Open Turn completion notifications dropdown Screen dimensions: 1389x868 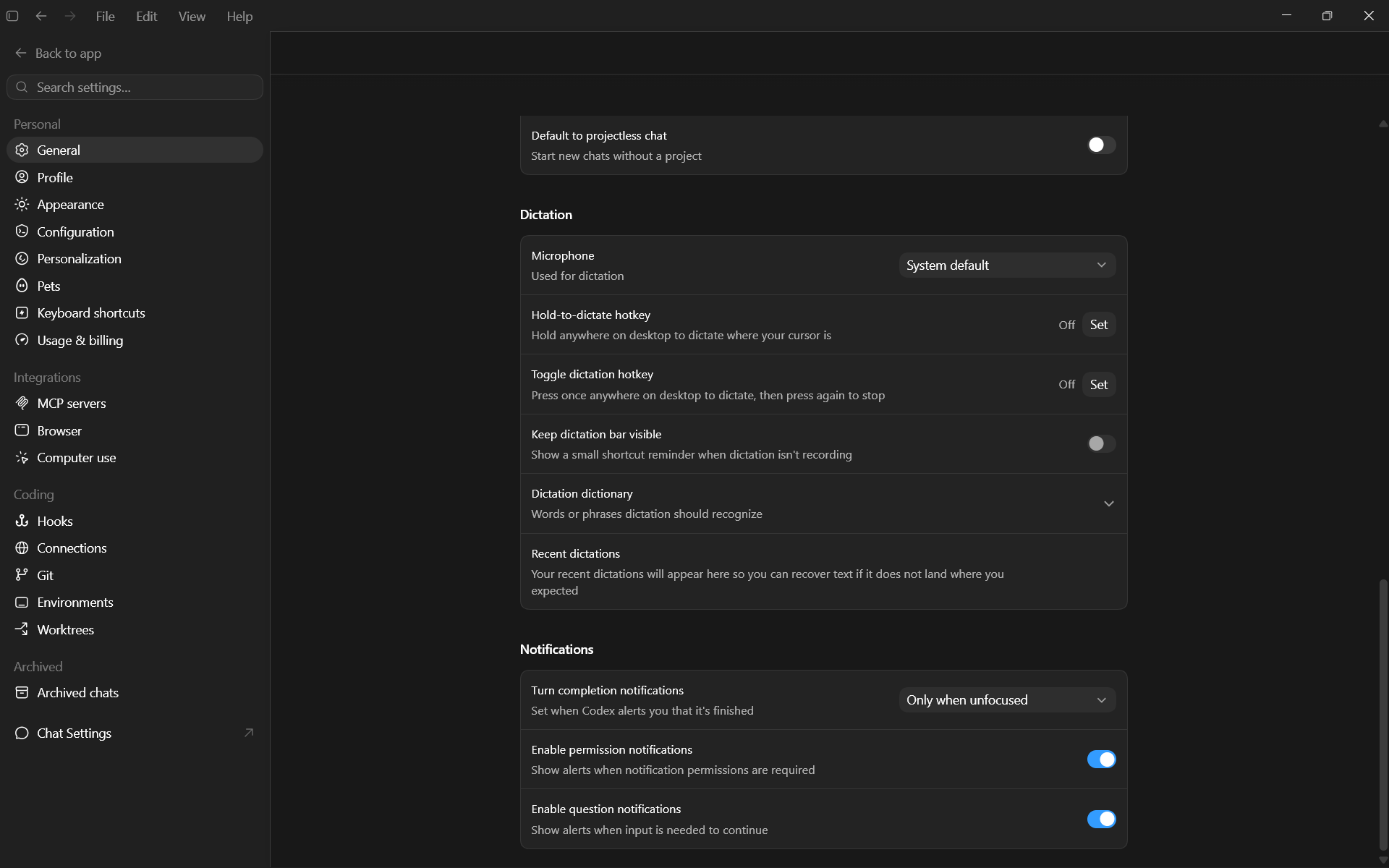pyautogui.click(x=1007, y=699)
